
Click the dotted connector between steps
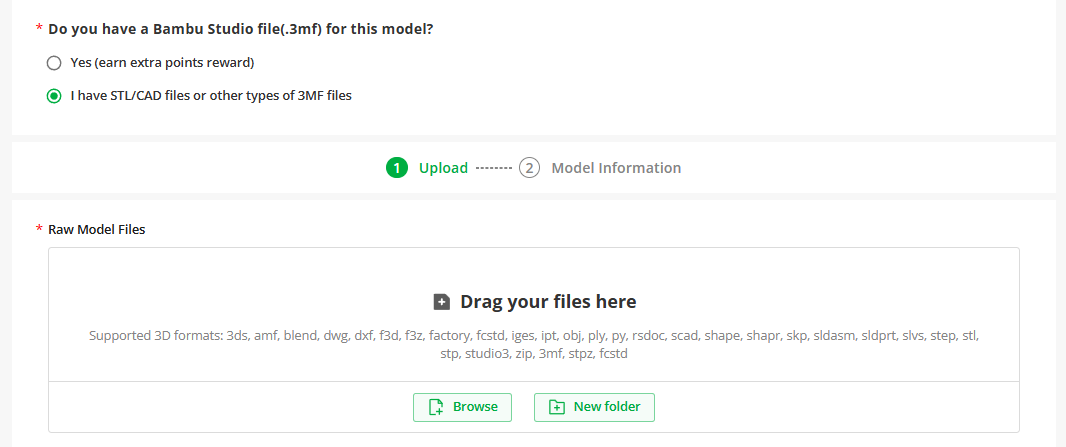pos(494,168)
